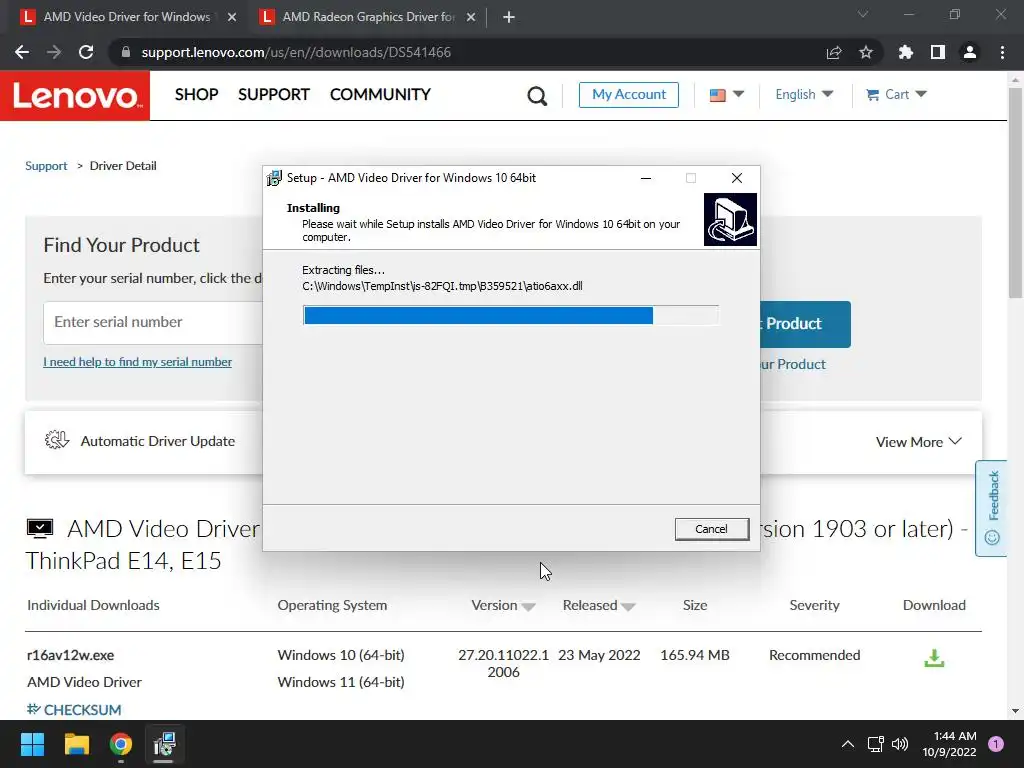
Task: Open the SUPPORT menu
Action: click(274, 95)
